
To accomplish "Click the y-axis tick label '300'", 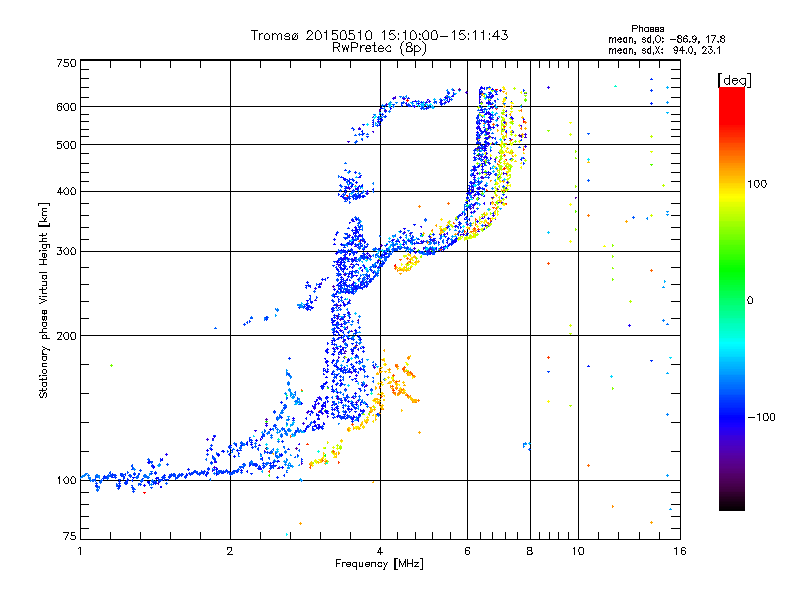I will point(66,252).
